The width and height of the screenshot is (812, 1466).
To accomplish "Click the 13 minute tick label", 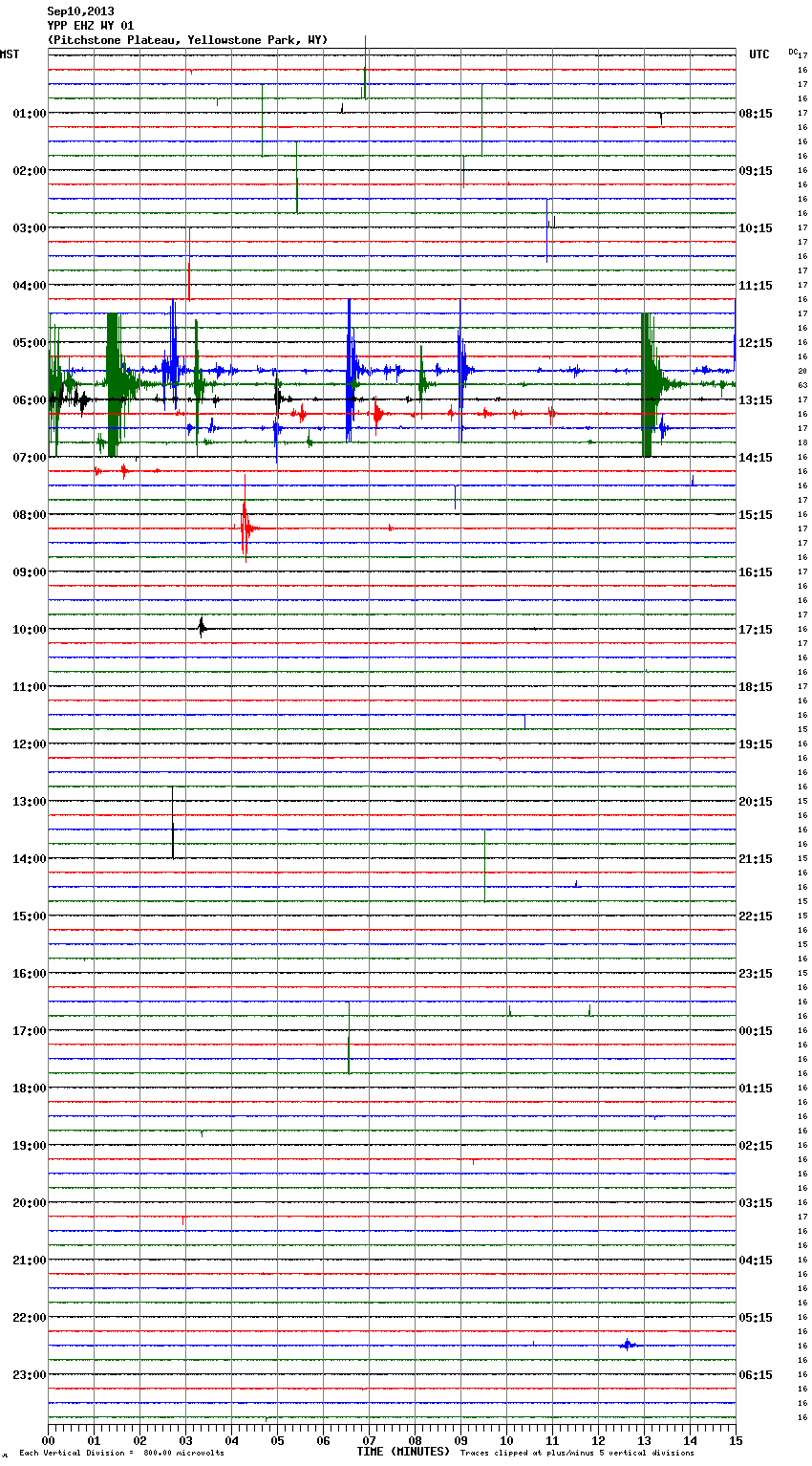I will tap(644, 1439).
